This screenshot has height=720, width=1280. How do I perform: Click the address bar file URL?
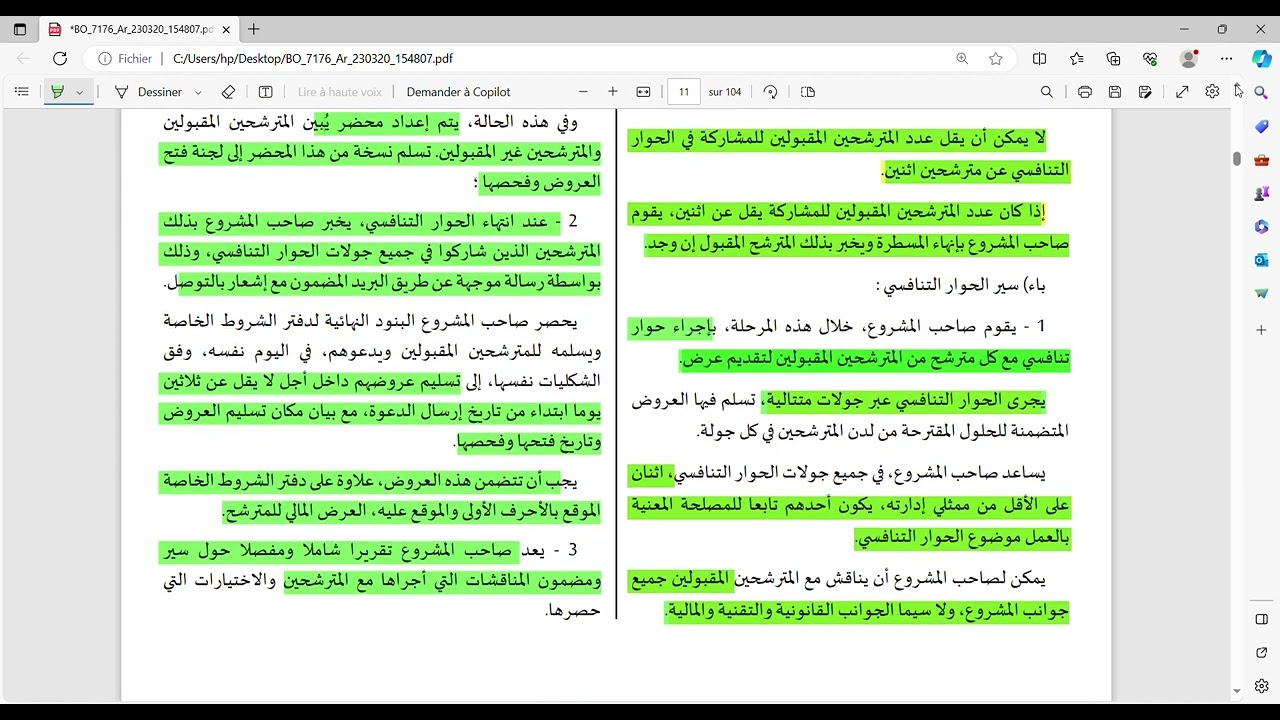pyautogui.click(x=313, y=59)
